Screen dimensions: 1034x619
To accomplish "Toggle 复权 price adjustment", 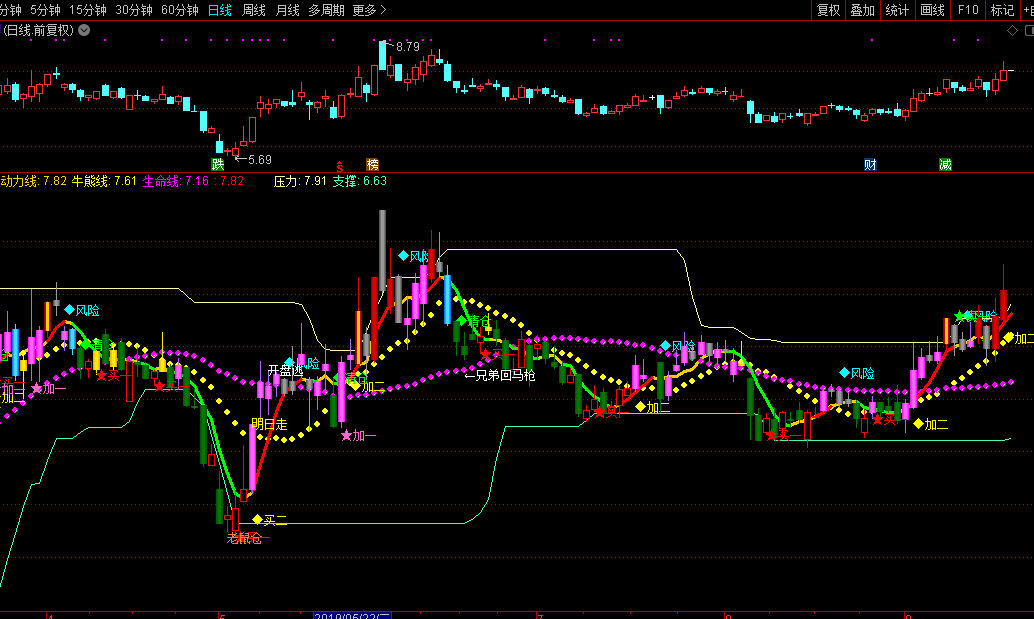I will tap(829, 10).
